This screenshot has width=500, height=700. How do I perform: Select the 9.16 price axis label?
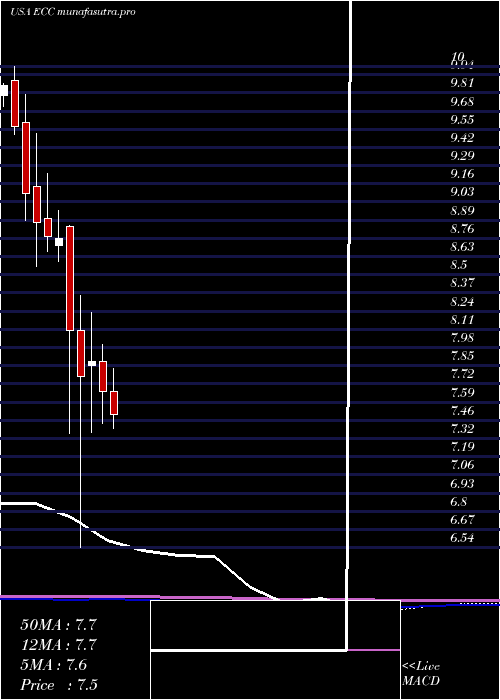point(462,174)
